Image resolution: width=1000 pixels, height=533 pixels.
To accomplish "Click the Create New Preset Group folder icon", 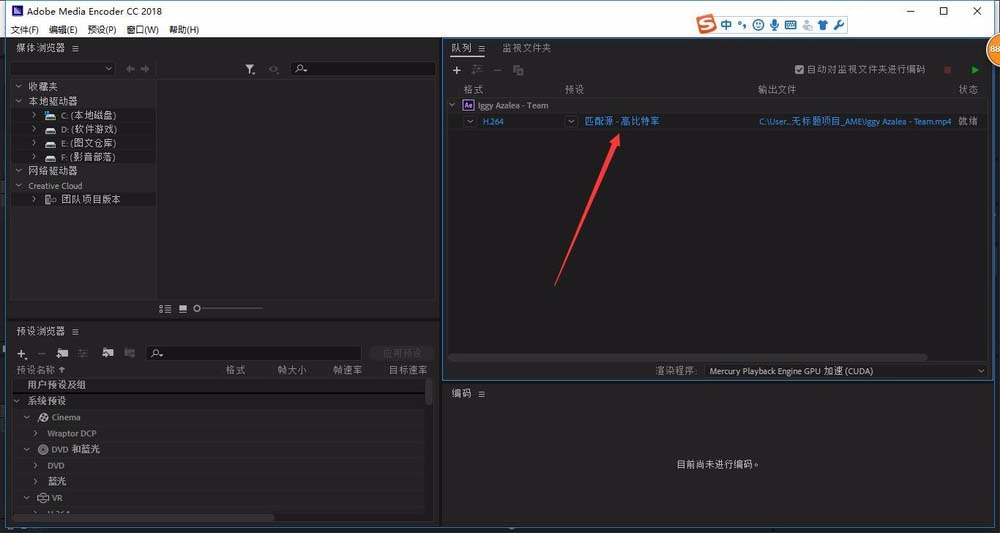I will click(x=62, y=353).
